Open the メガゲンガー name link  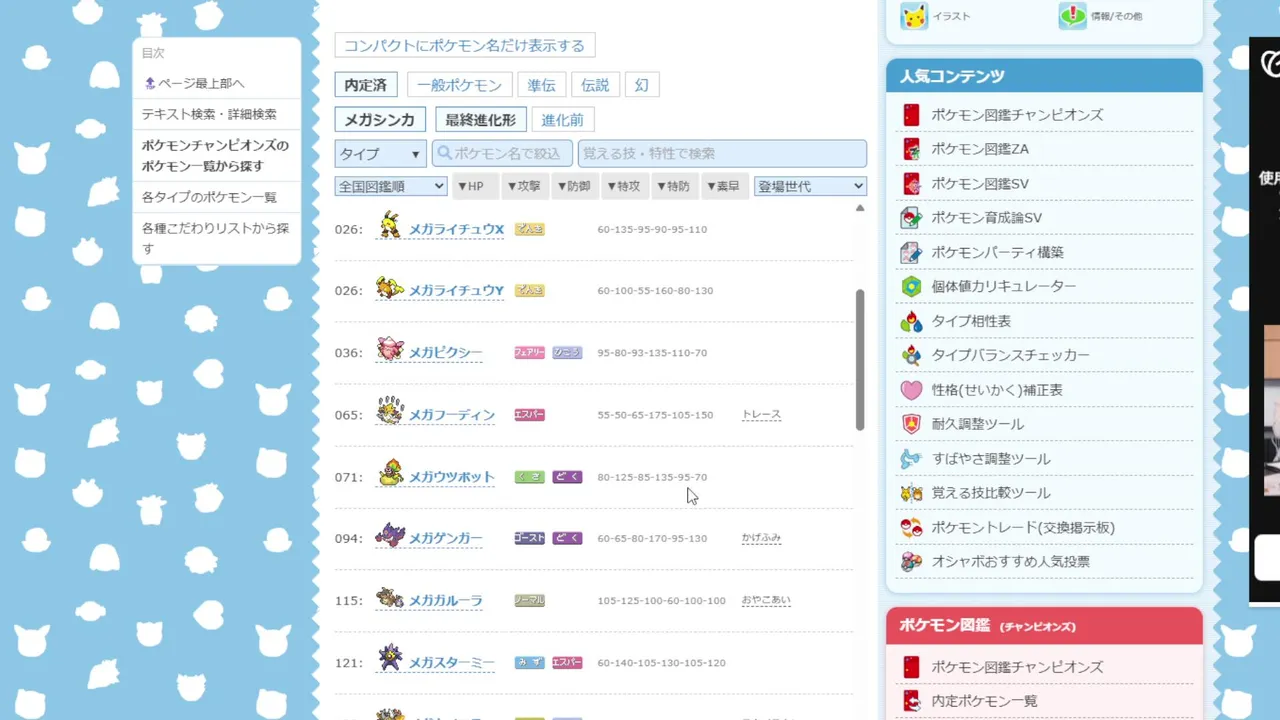[x=445, y=538]
